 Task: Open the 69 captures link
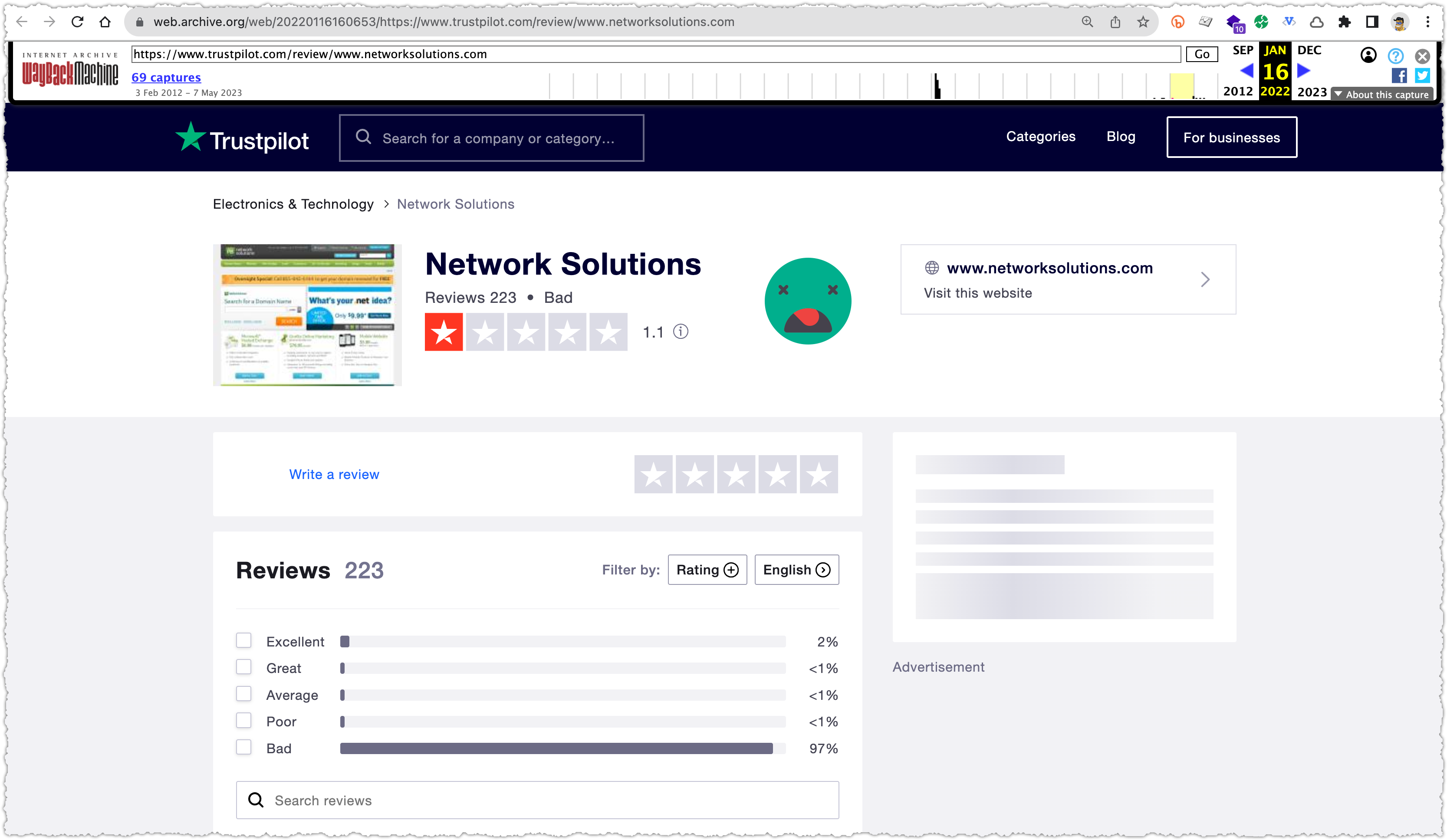click(166, 77)
